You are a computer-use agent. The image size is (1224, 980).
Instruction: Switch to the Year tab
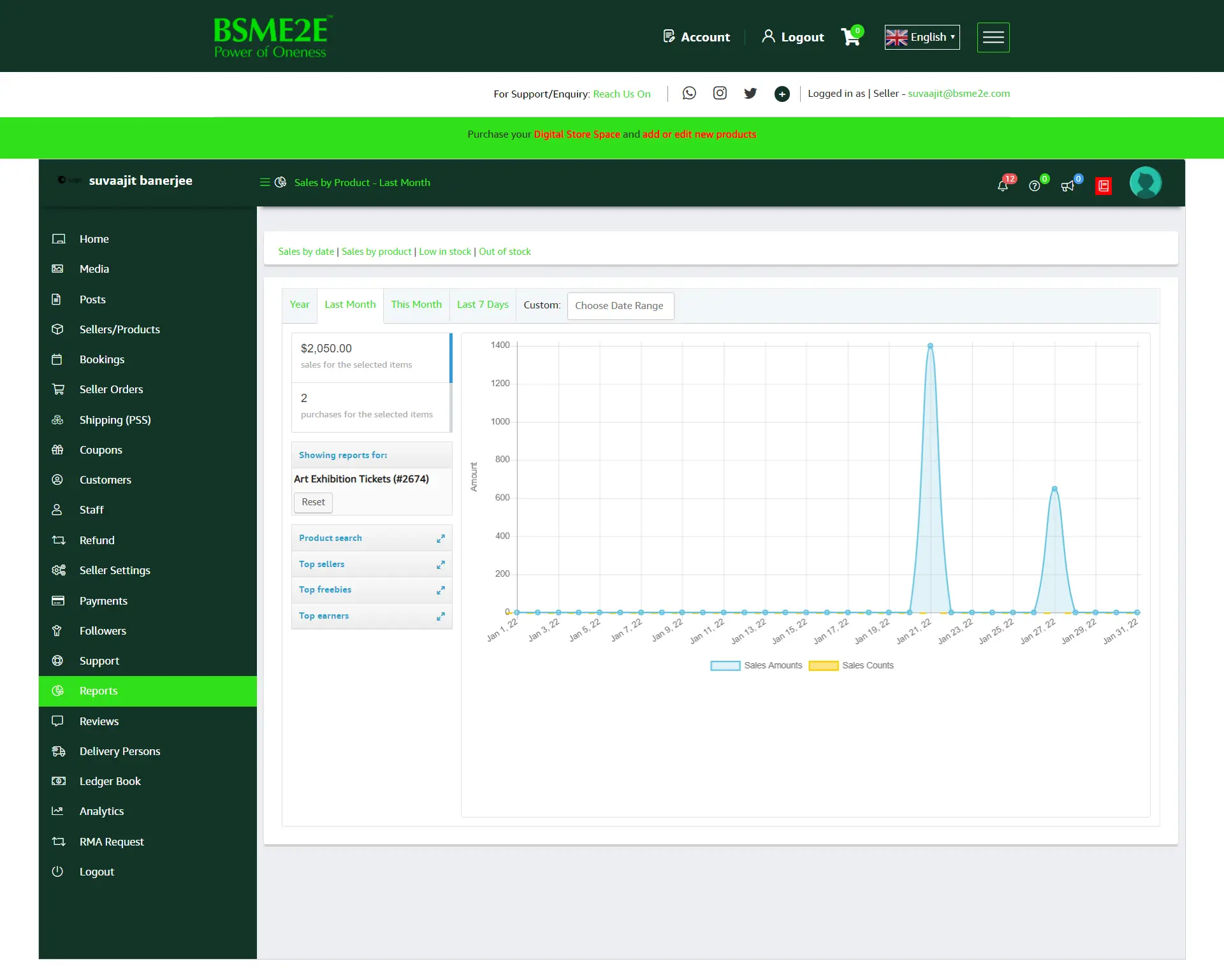[x=300, y=305]
